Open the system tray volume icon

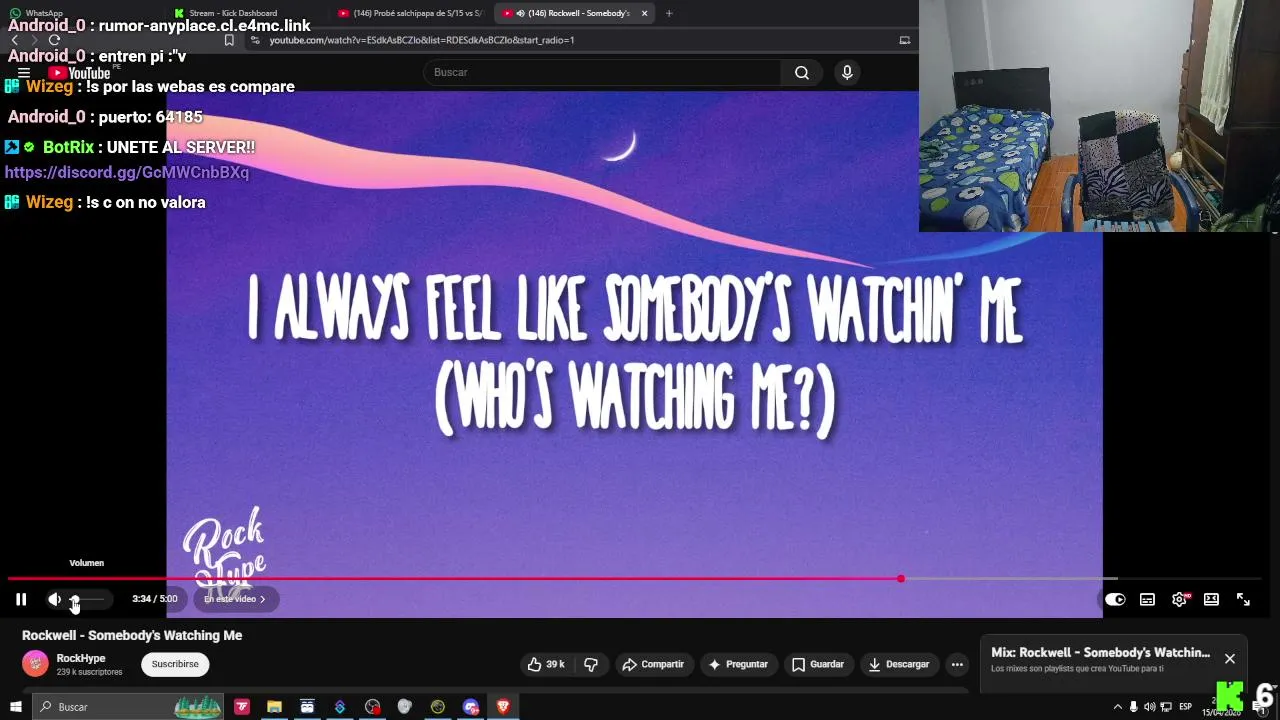point(1149,707)
